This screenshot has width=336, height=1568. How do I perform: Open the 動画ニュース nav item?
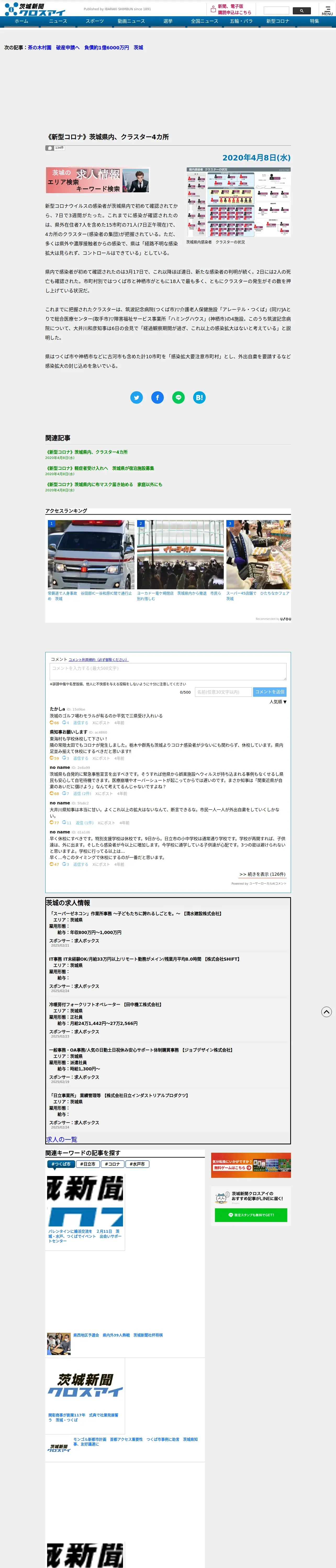tap(131, 21)
